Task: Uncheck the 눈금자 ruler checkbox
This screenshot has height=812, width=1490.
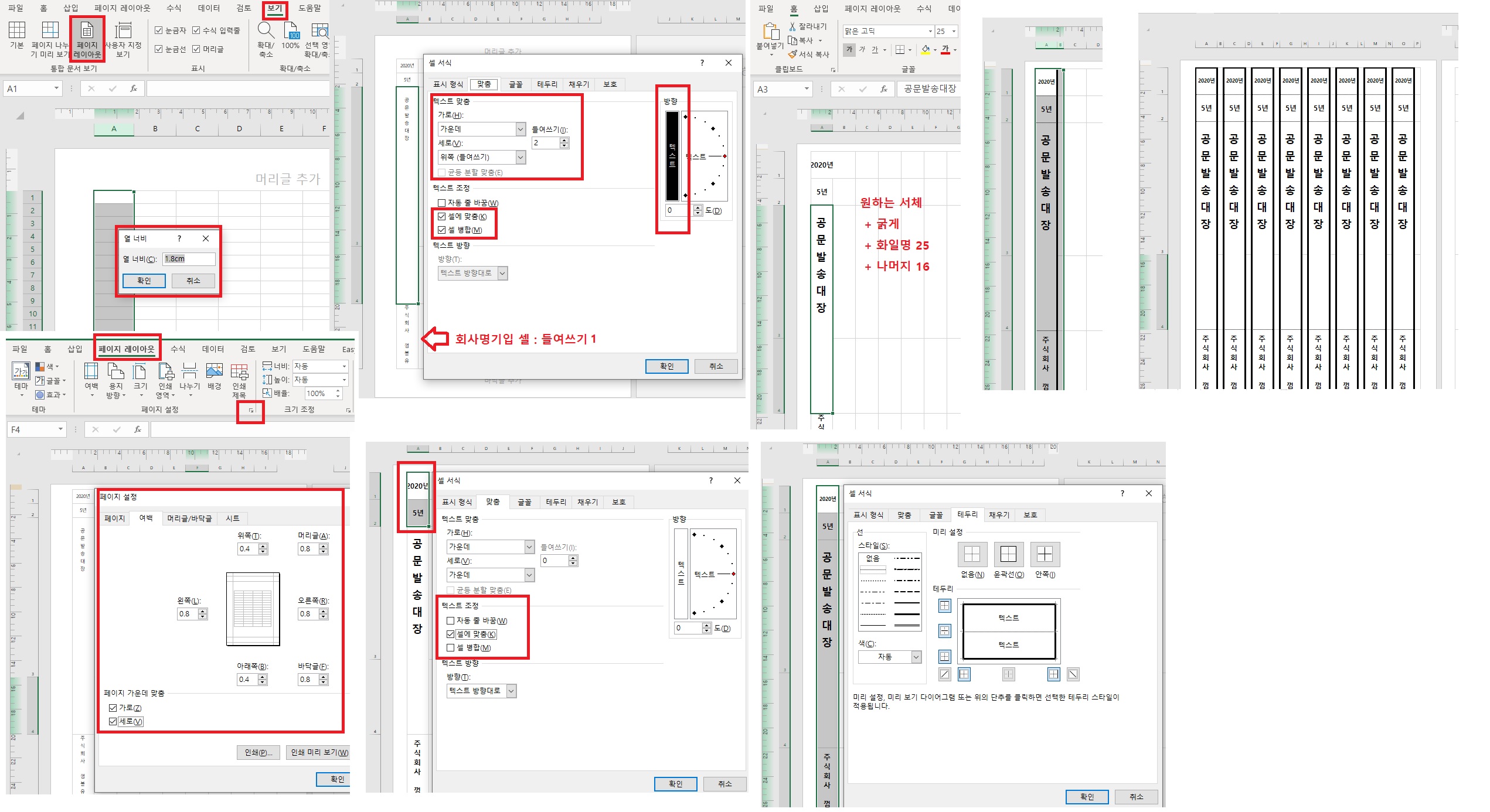Action: pyautogui.click(x=159, y=30)
